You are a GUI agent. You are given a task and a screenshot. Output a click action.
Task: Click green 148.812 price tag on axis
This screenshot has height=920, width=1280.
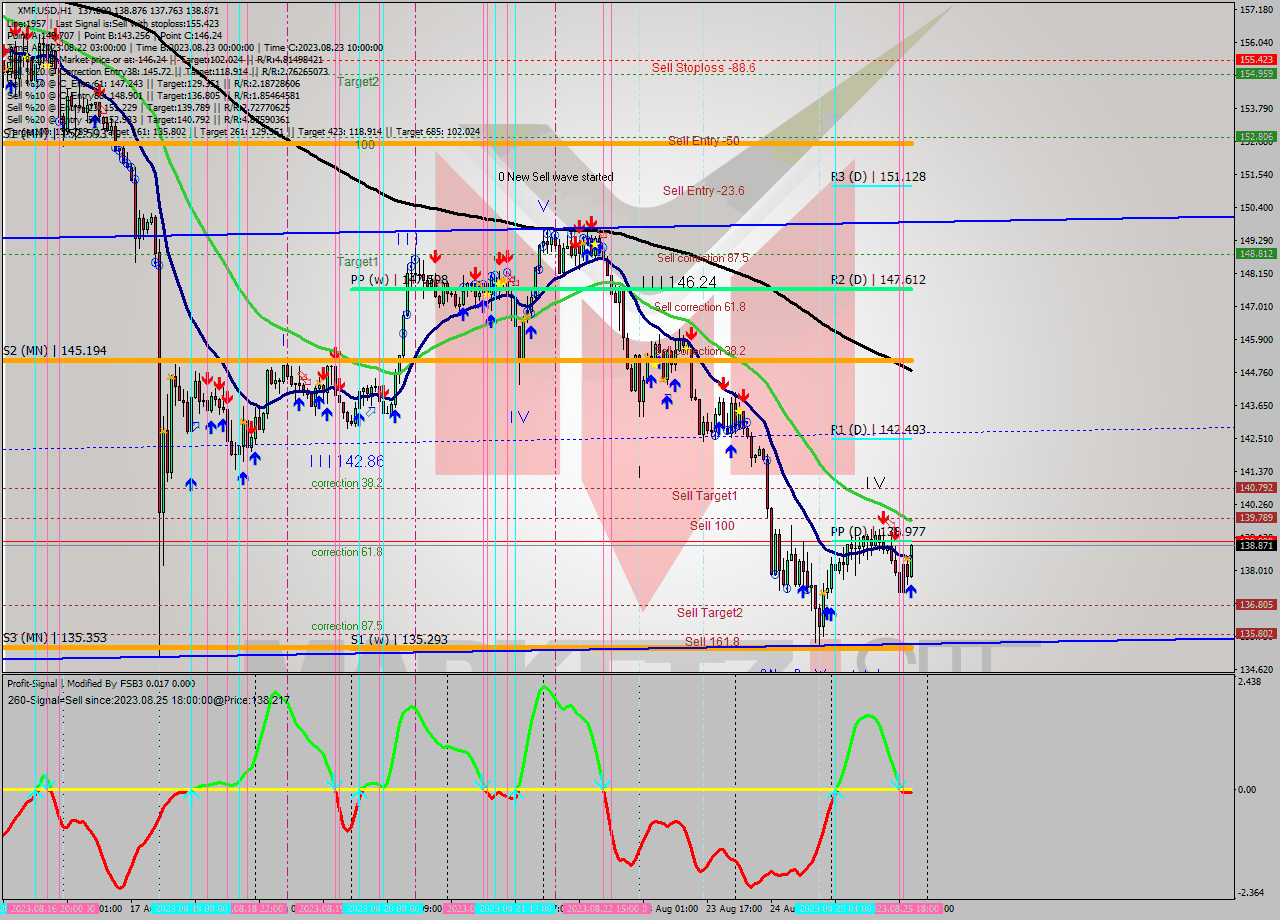(x=1255, y=253)
